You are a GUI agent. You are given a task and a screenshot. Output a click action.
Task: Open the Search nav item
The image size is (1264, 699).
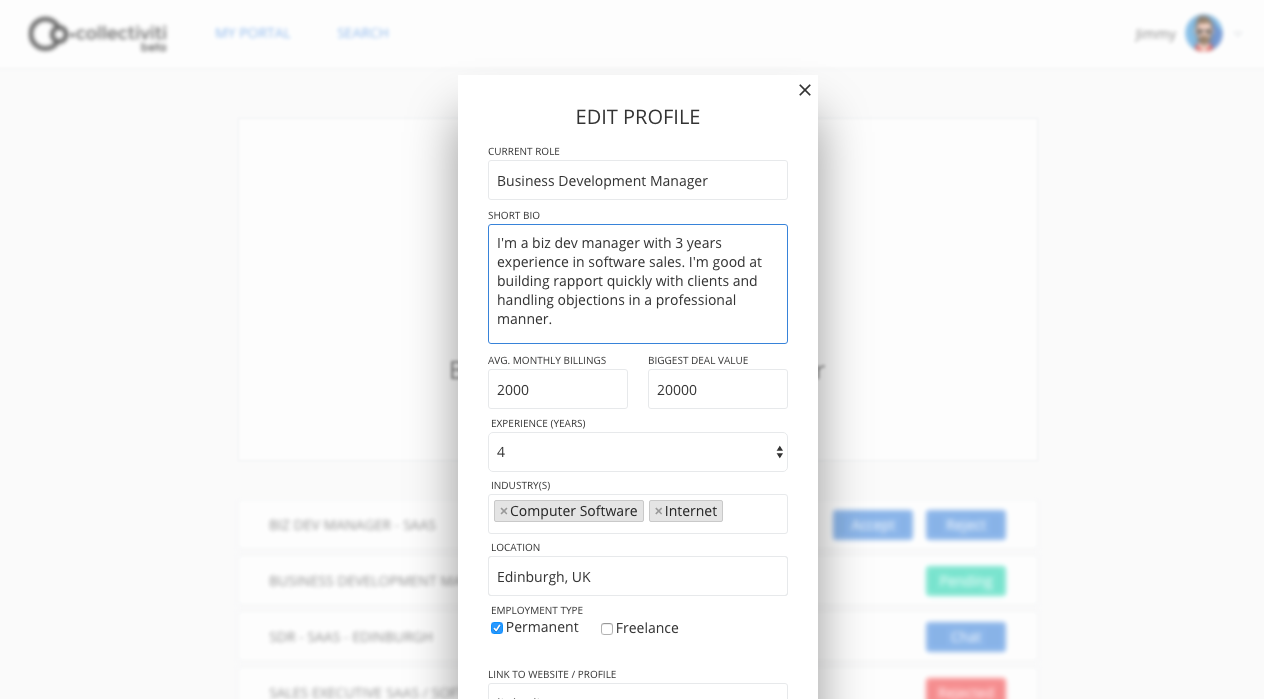(x=363, y=33)
